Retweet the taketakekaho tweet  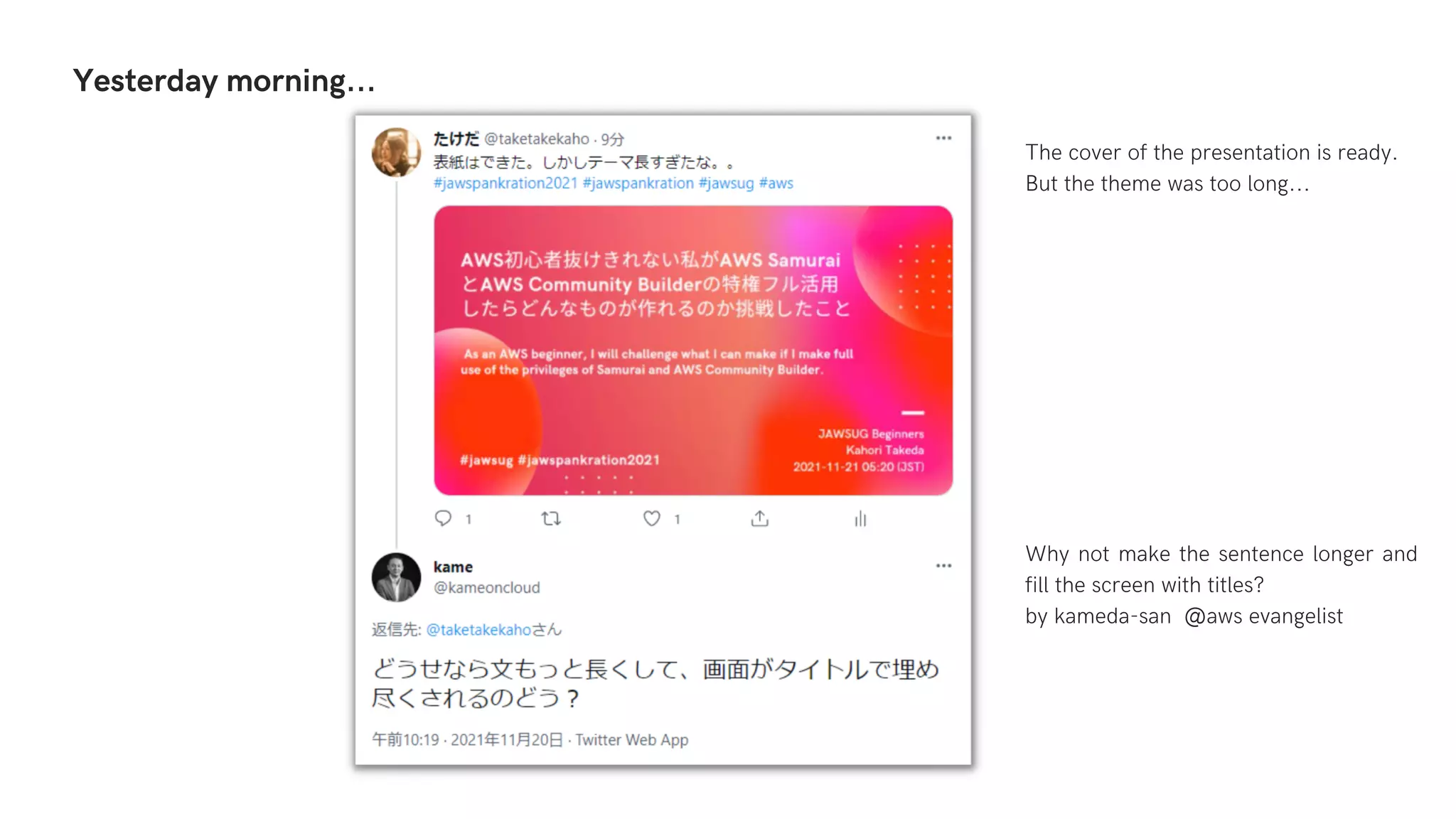pos(551,518)
